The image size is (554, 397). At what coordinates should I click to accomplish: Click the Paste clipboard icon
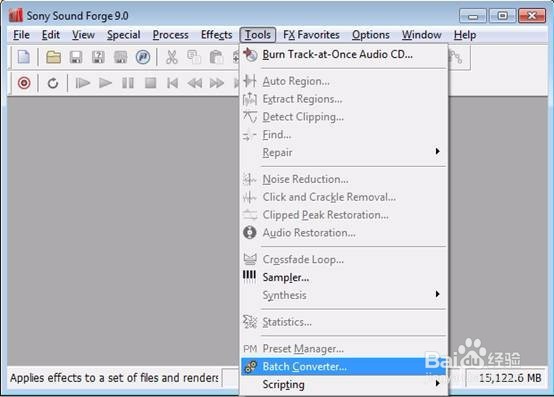coord(216,57)
